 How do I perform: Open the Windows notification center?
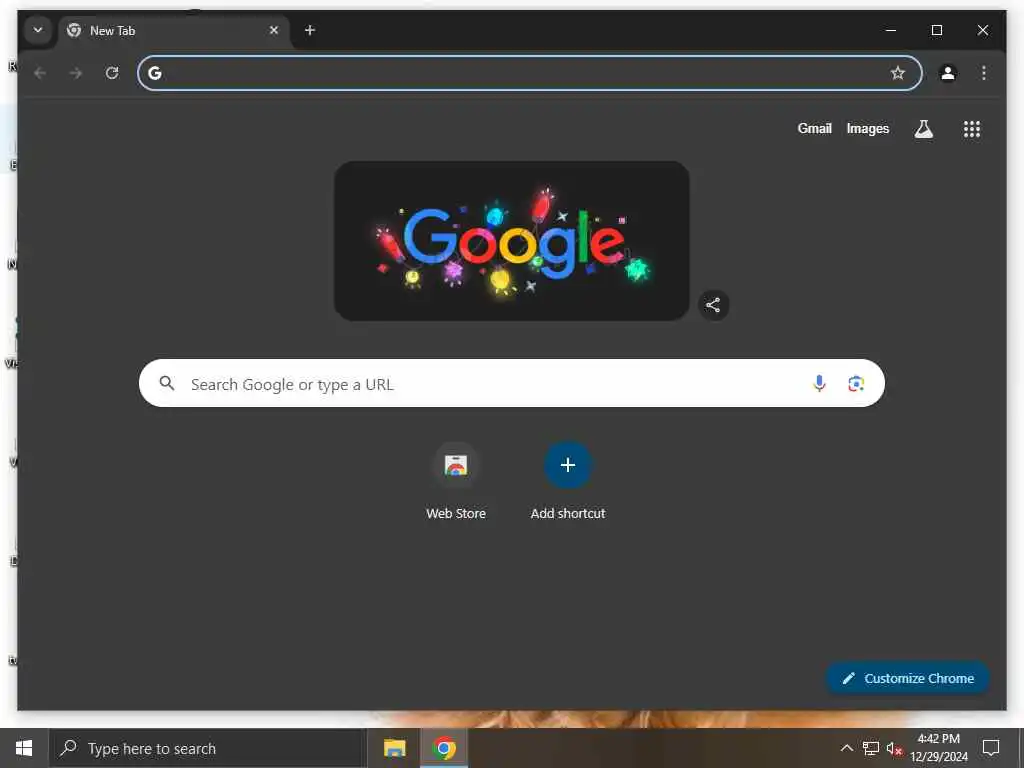991,748
